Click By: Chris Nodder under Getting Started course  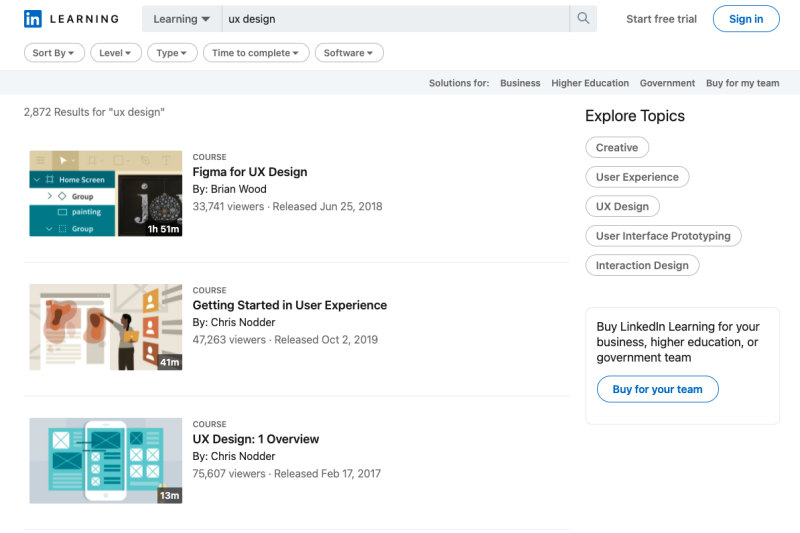click(x=234, y=322)
